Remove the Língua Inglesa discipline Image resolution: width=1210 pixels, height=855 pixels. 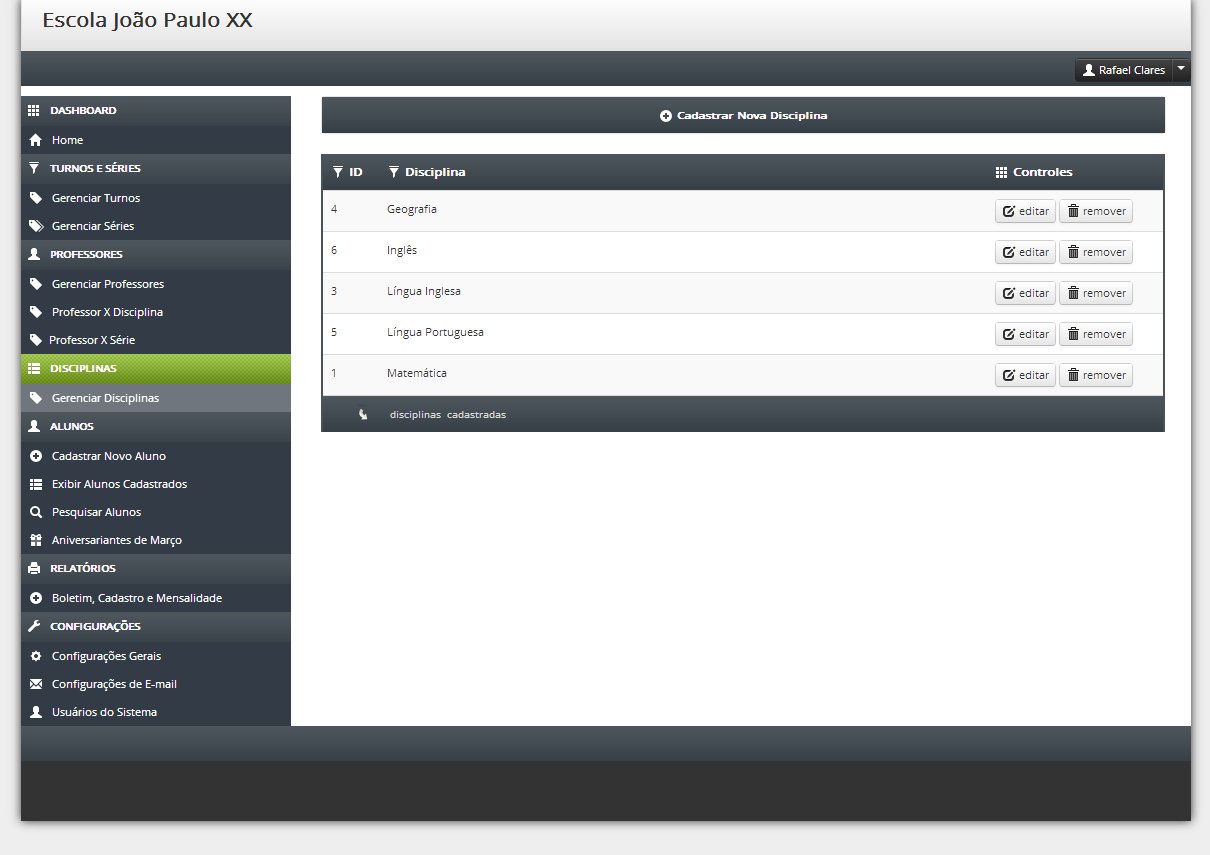pyautogui.click(x=1096, y=293)
